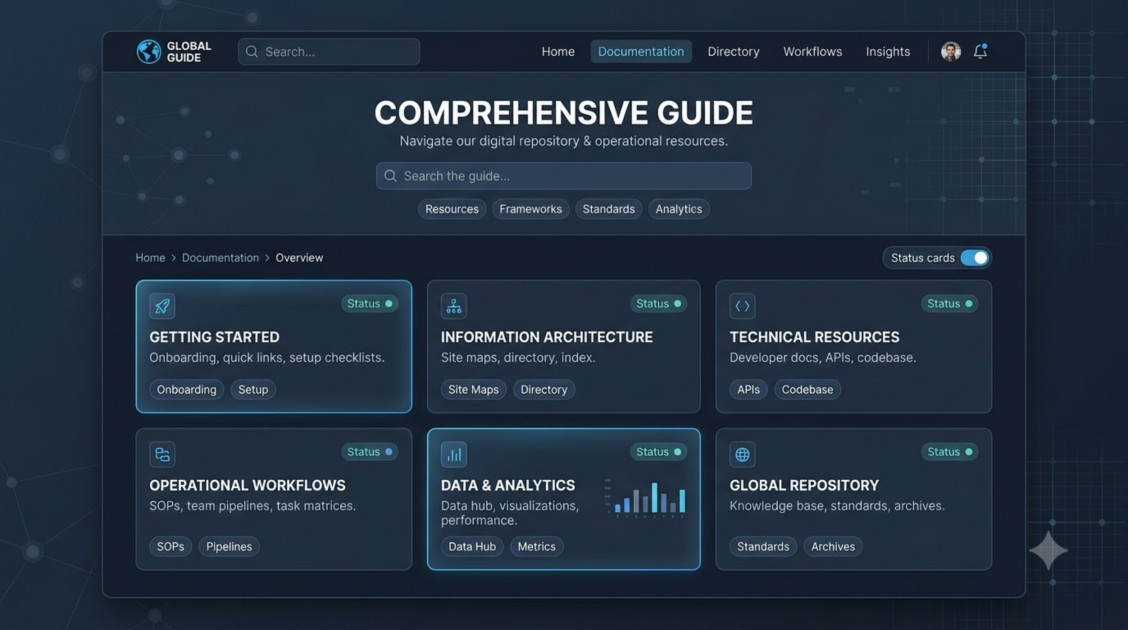The image size is (1128, 630).
Task: Select the Documentation nav tab
Action: tap(641, 52)
